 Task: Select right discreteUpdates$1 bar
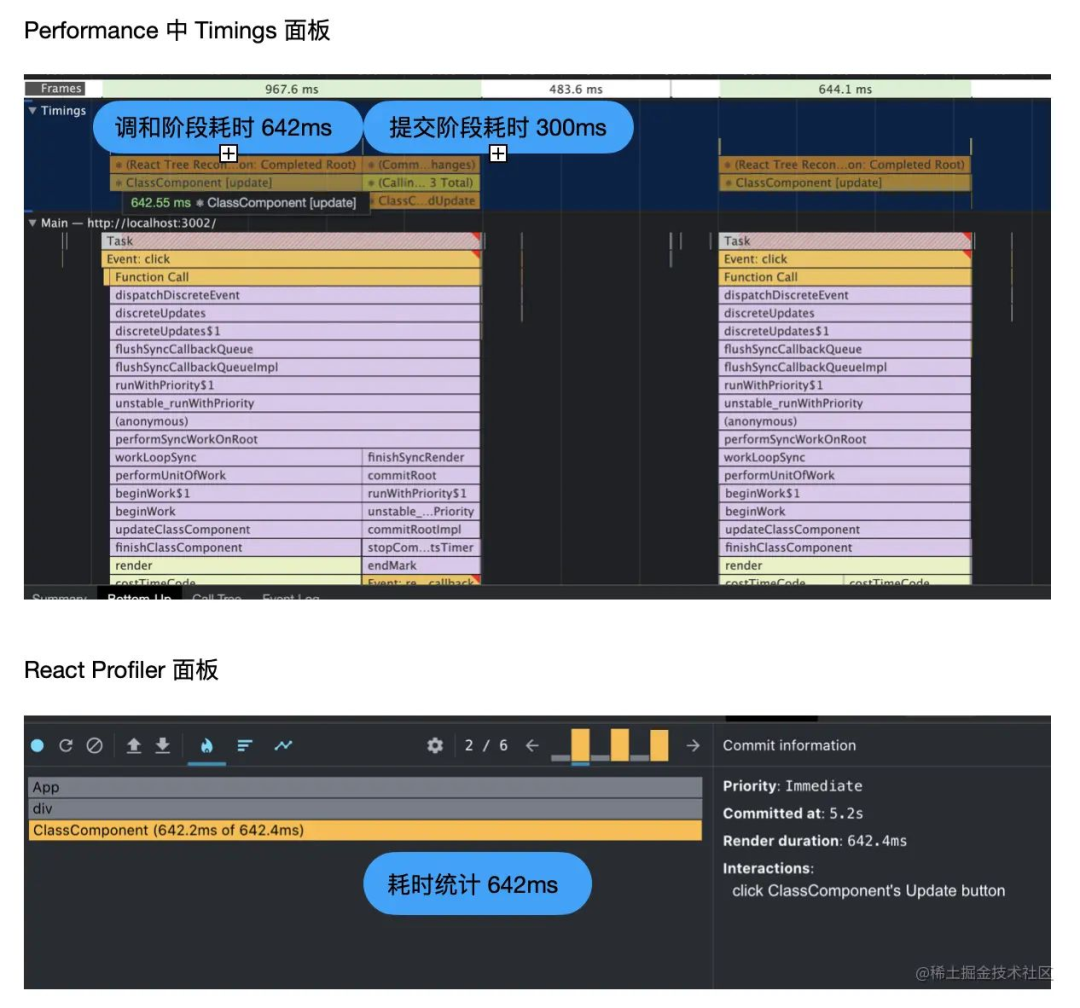point(845,331)
